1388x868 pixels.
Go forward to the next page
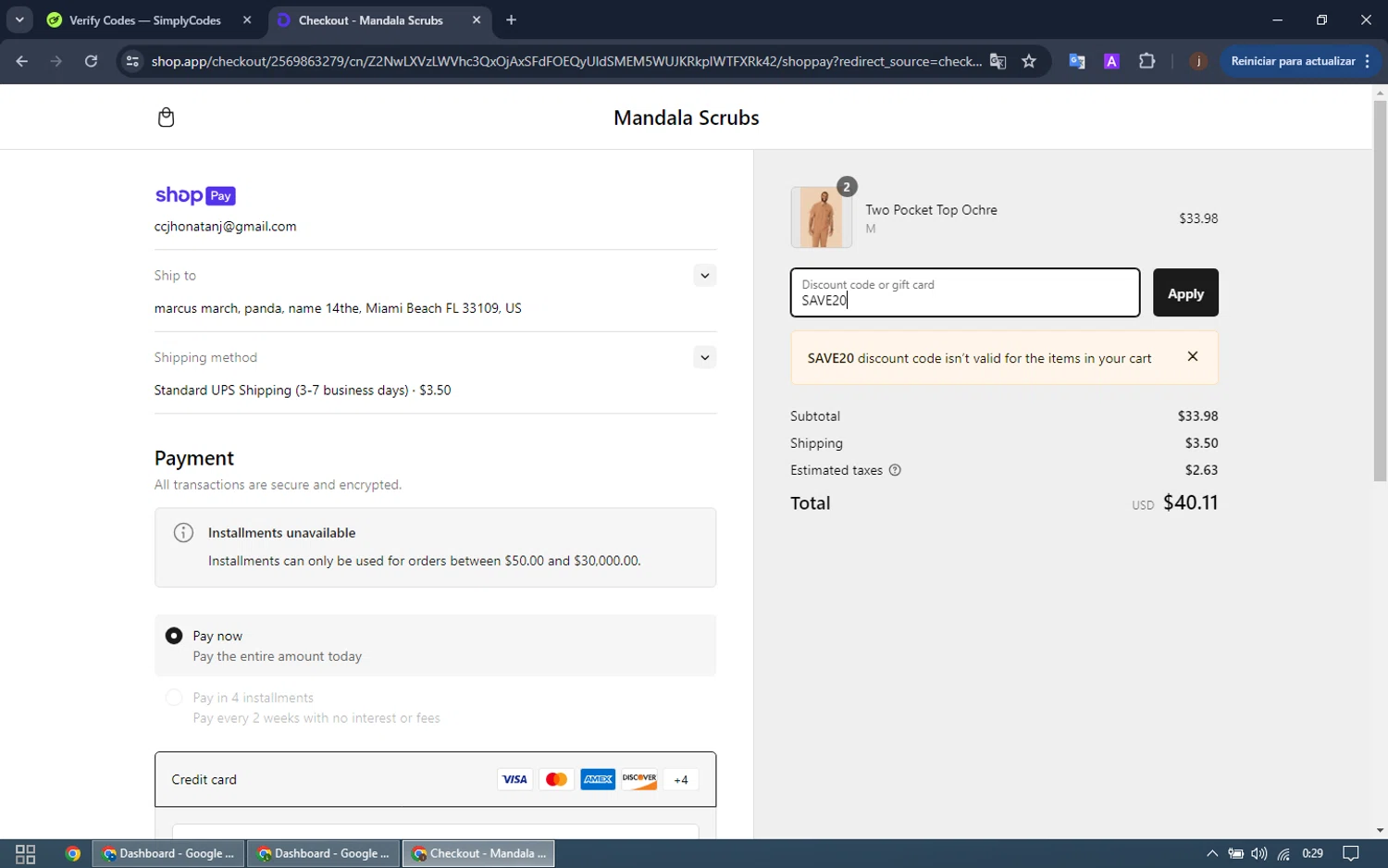coord(56,61)
